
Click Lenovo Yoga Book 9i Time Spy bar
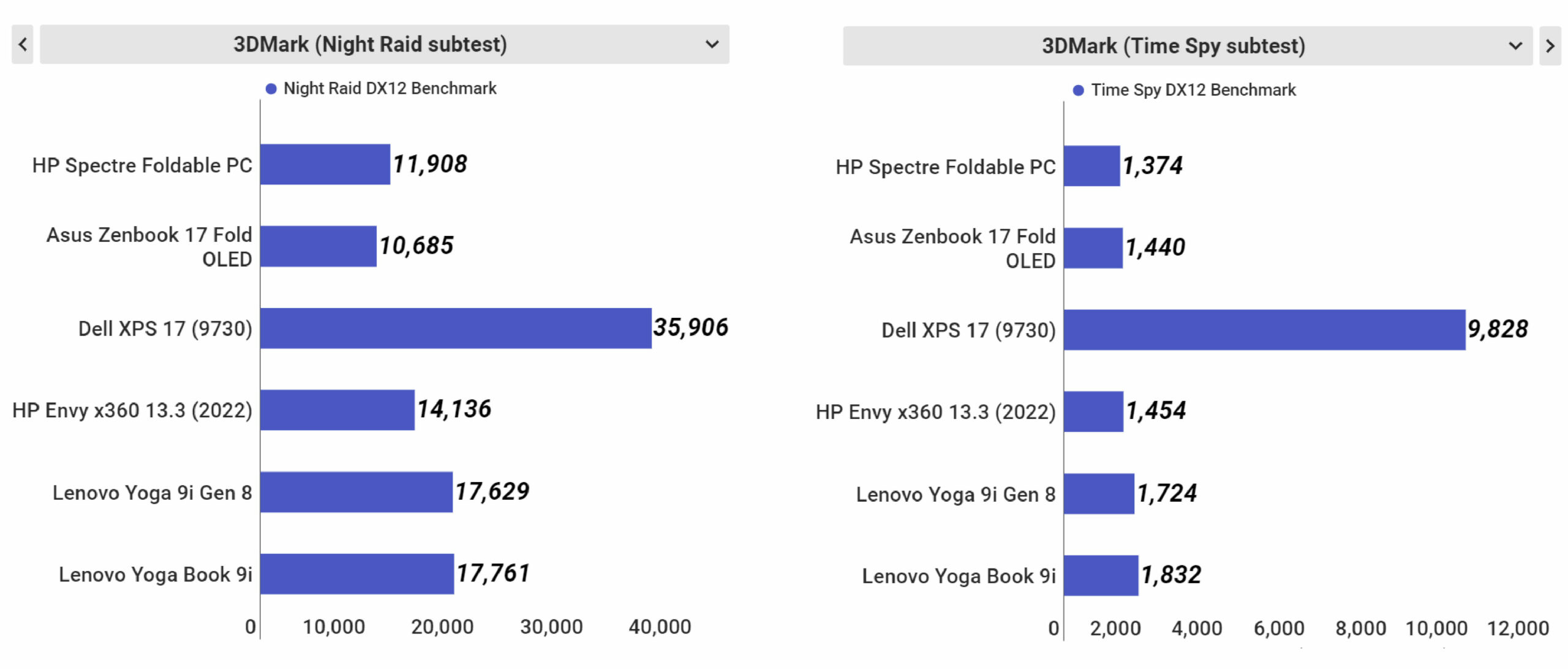(1101, 575)
